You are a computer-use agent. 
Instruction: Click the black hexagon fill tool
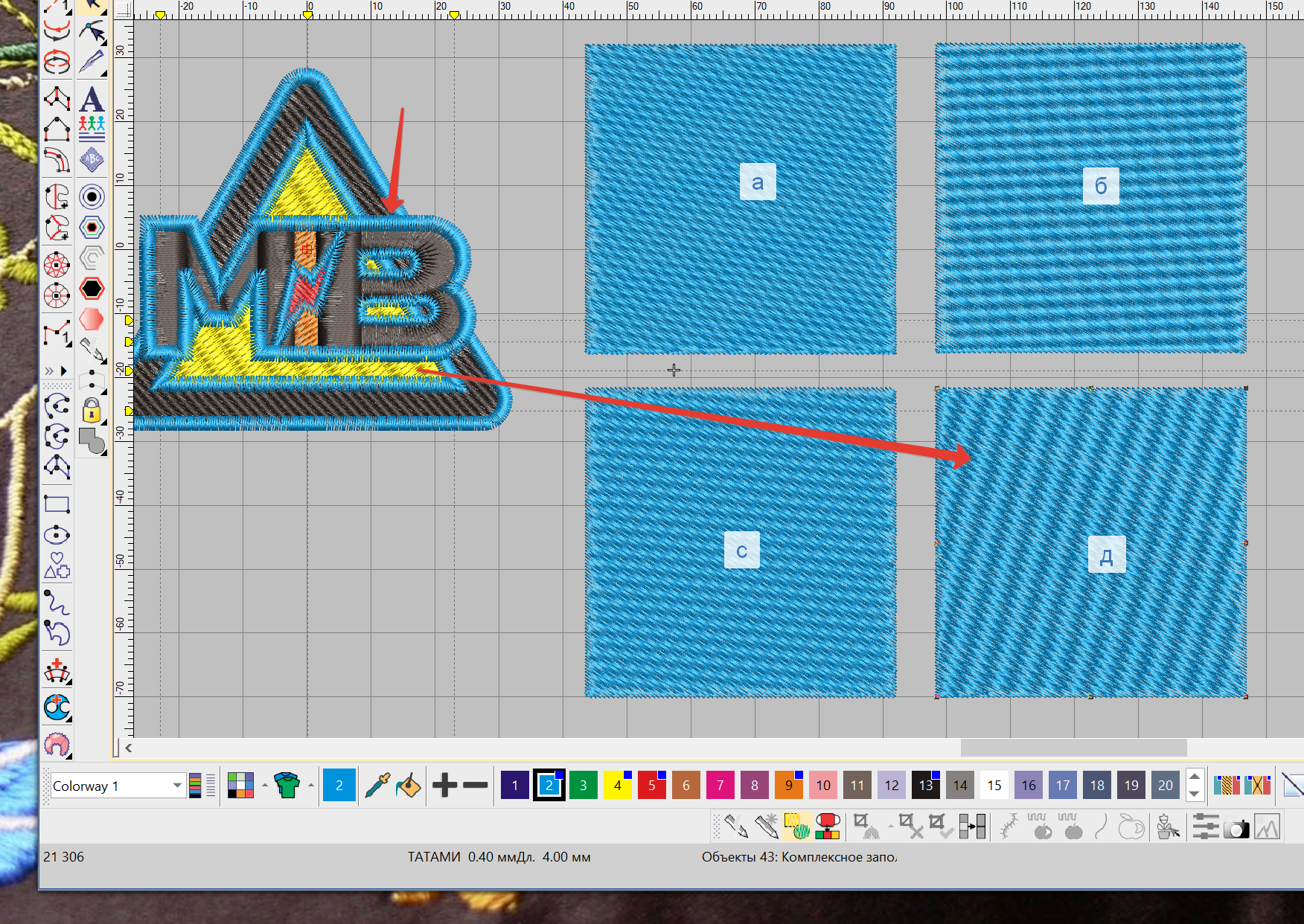point(92,289)
